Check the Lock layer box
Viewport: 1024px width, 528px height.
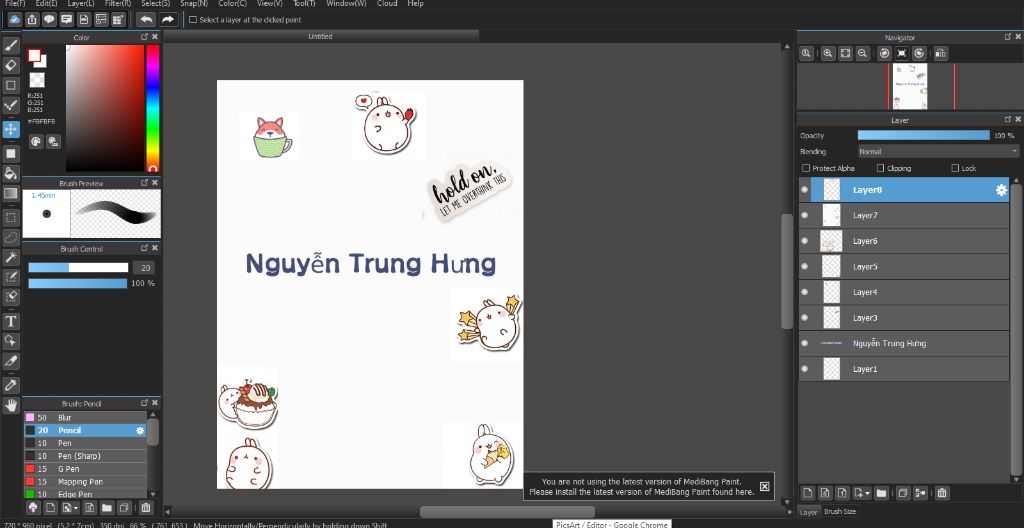coord(955,168)
